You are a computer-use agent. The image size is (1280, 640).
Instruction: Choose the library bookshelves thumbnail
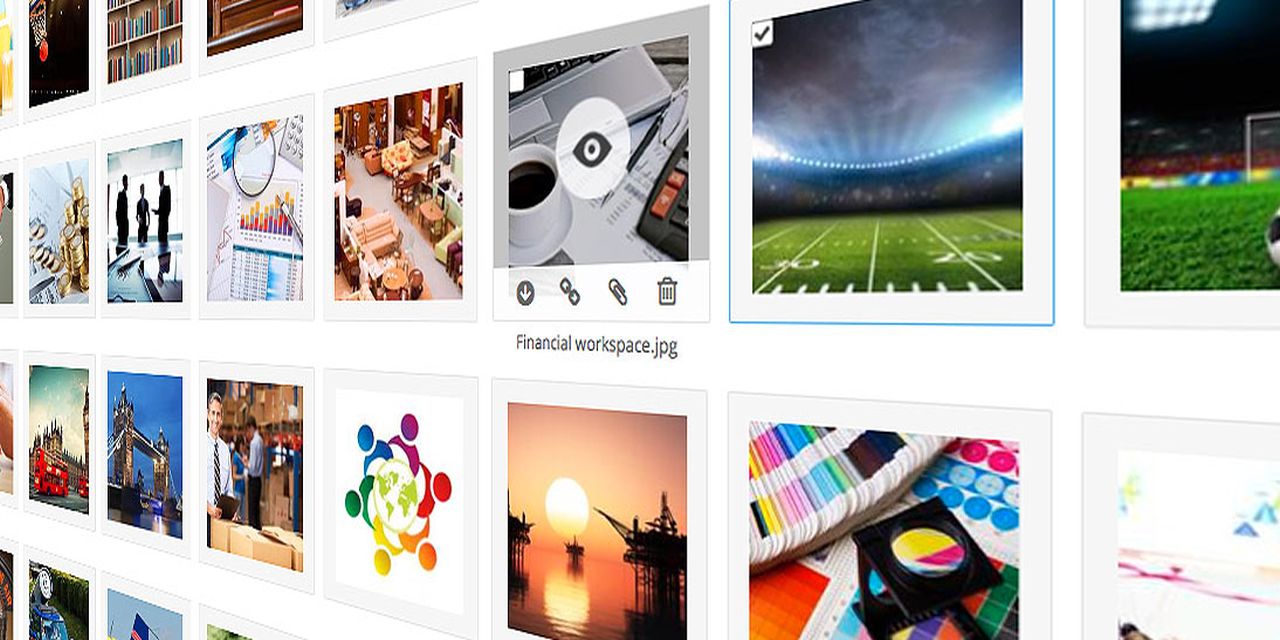(x=145, y=39)
